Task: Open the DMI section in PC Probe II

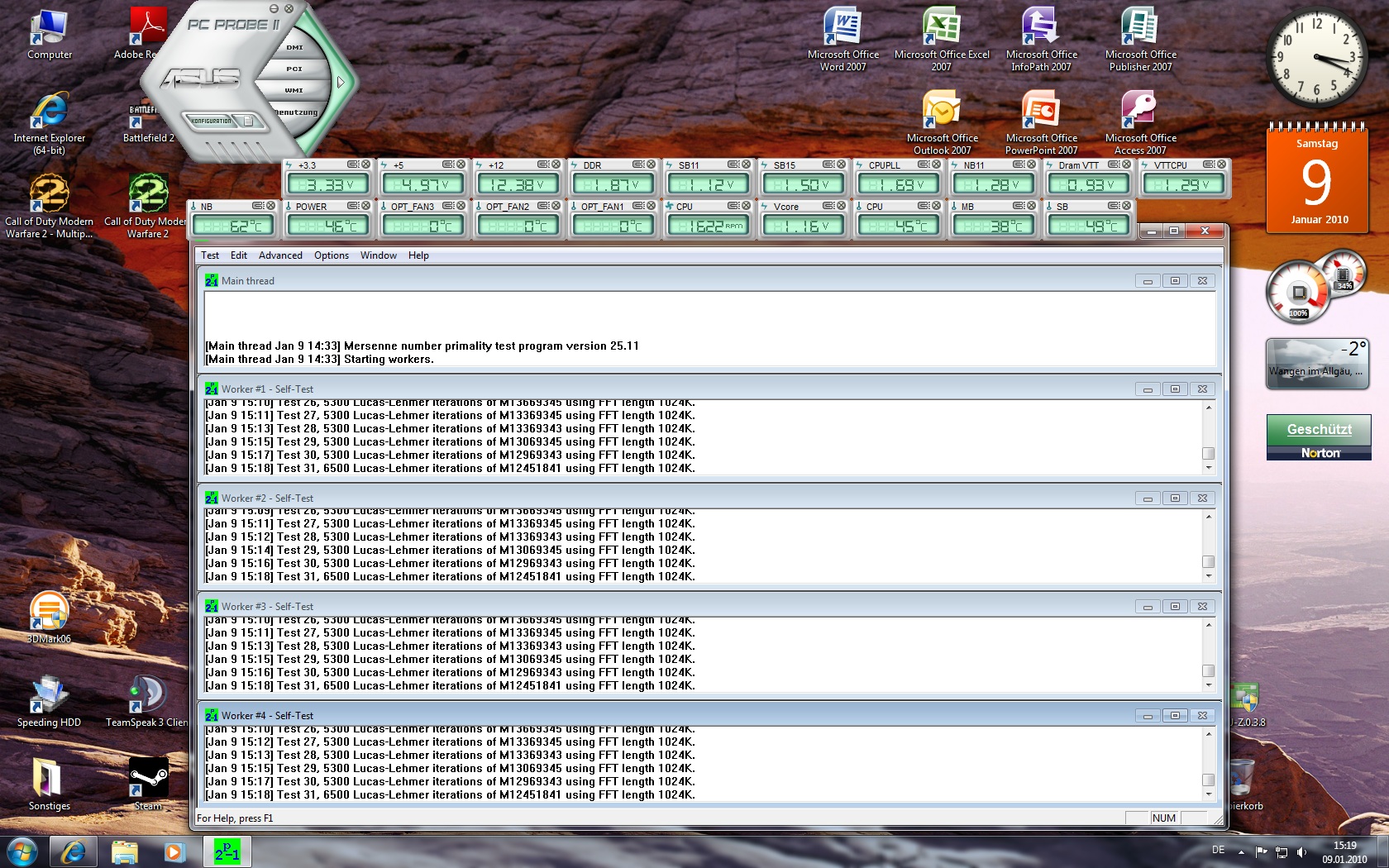Action: tap(295, 48)
